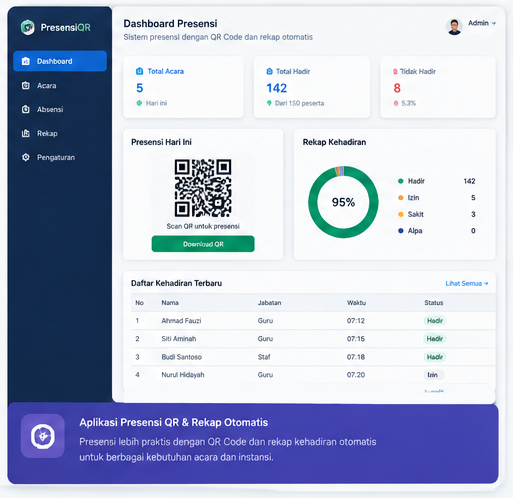Click the Hadir badge for Siti Aminah
Screen dimensions: 513x498
click(435, 339)
